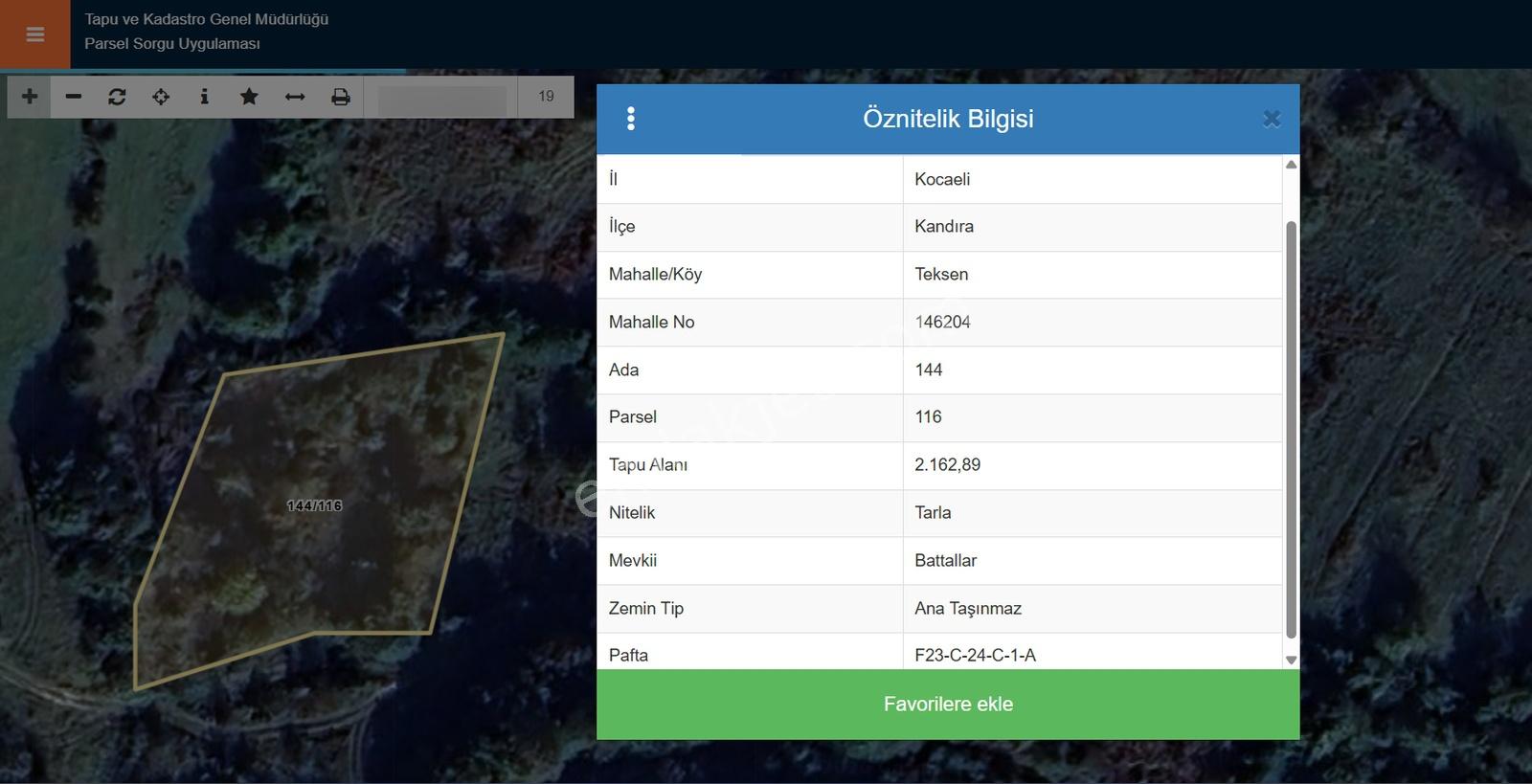1532x784 pixels.
Task: Click the 144/116 parcel label on map
Action: (314, 505)
